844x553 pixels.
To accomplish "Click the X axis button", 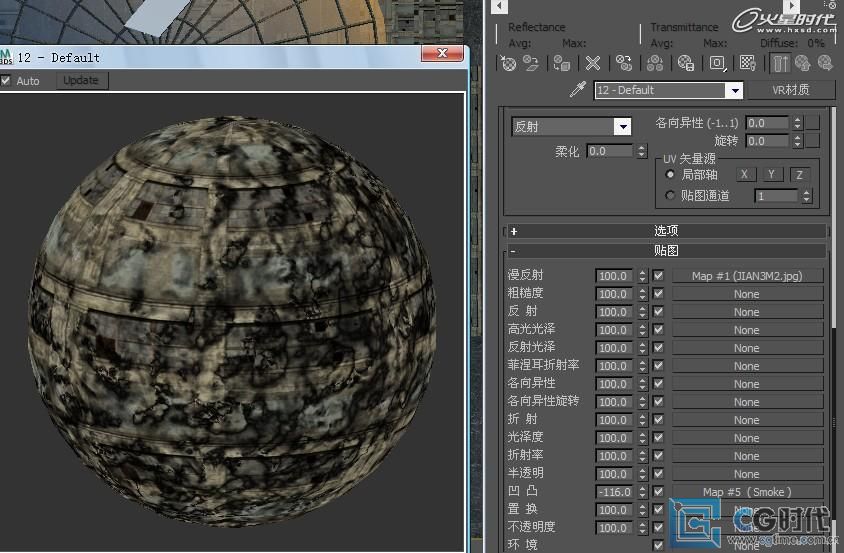I will point(744,174).
